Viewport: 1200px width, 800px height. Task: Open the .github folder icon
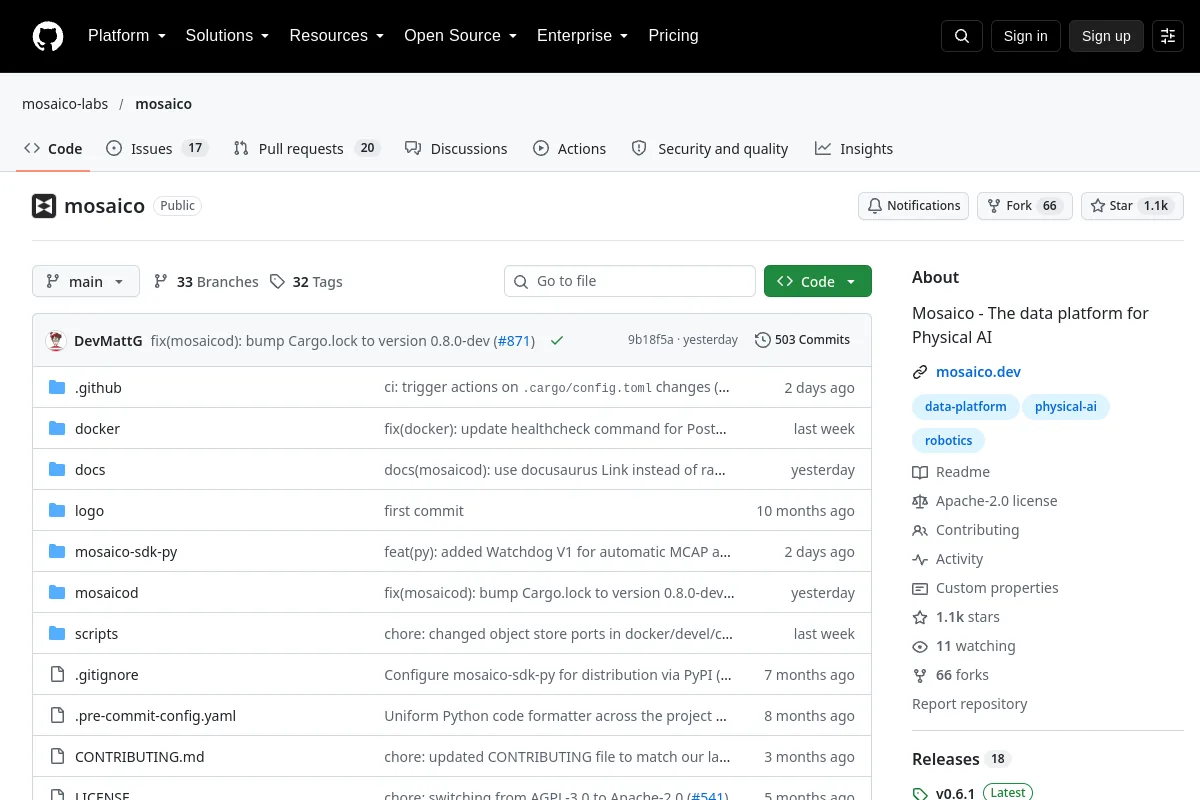57,388
